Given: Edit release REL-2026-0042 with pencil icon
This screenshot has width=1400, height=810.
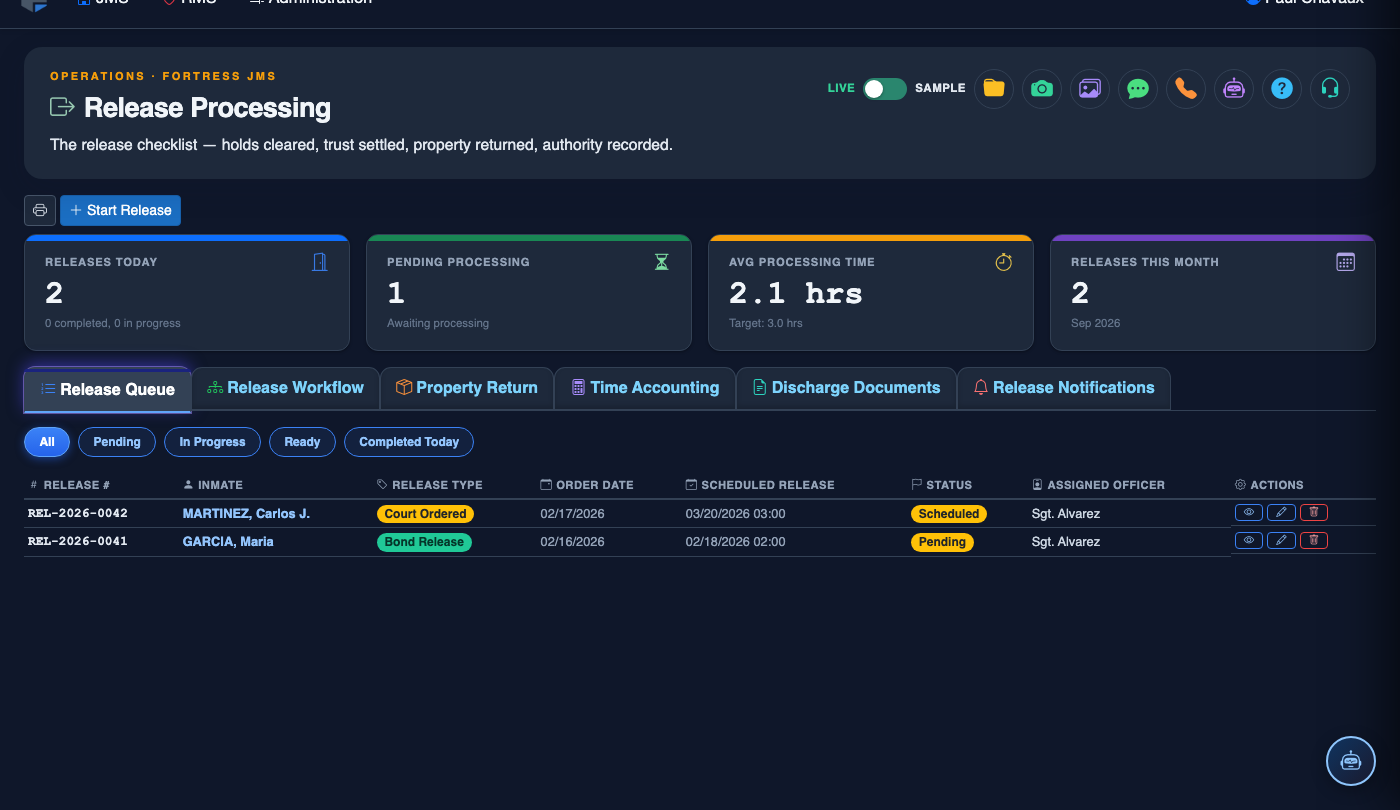Looking at the screenshot, I should tap(1281, 512).
